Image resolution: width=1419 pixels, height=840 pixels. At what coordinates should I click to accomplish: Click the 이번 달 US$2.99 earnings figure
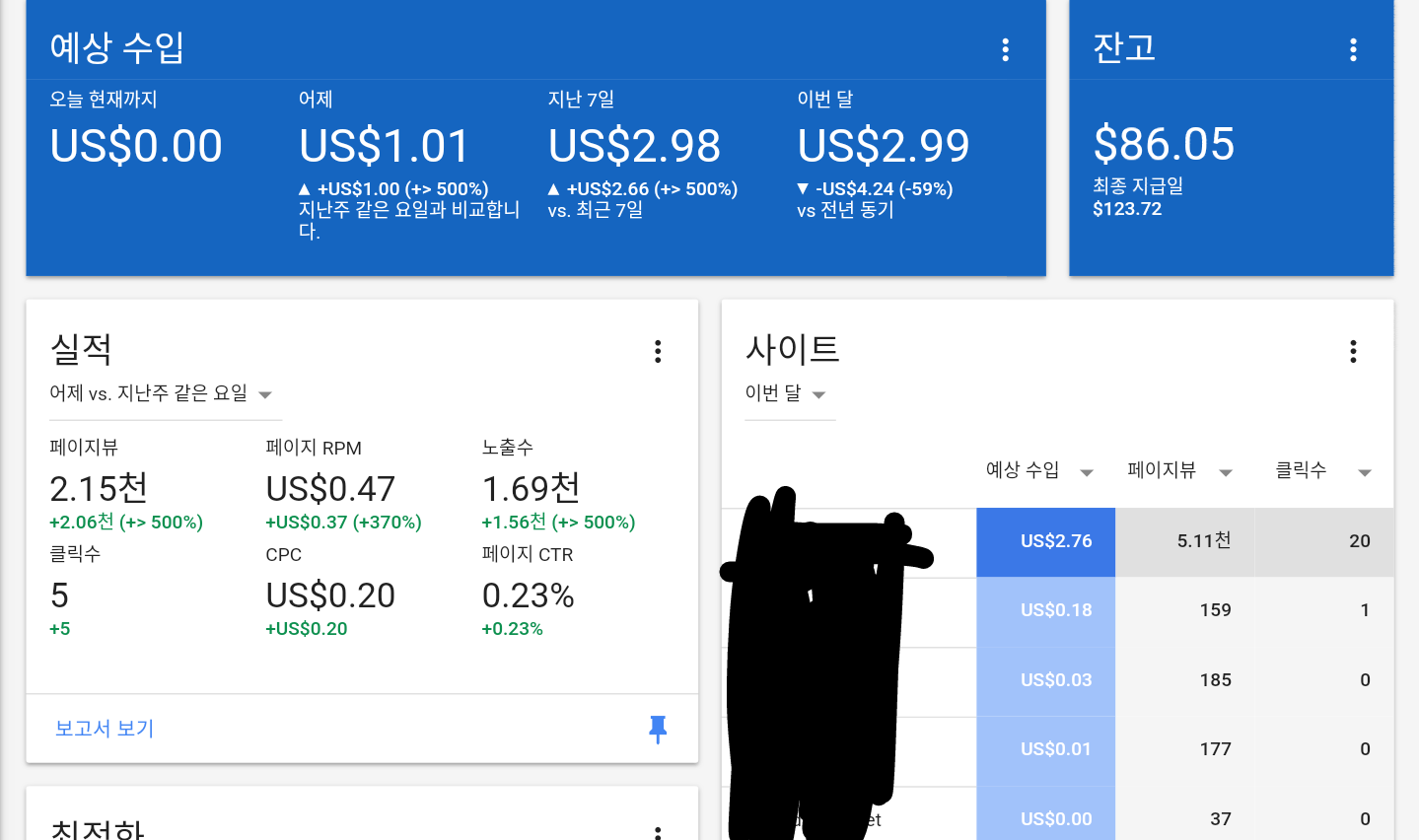pos(884,147)
